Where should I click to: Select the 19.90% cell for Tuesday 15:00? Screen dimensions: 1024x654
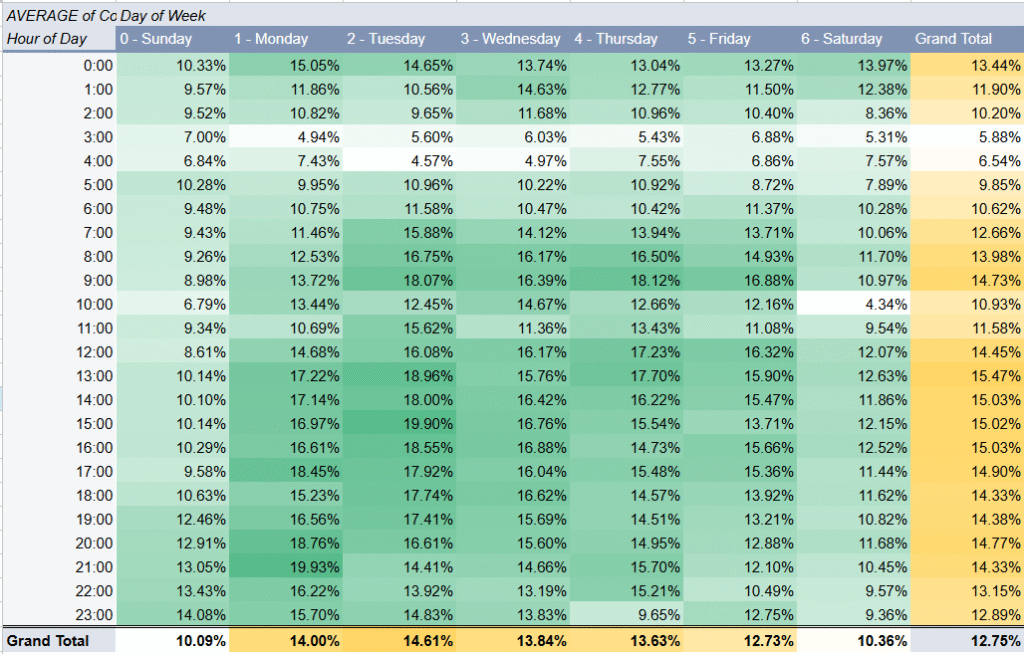tap(399, 423)
